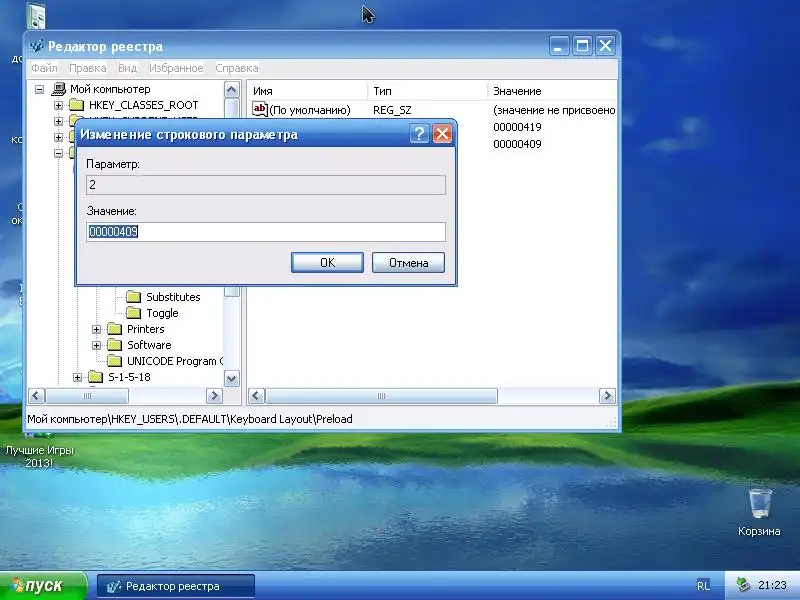Screen dimensions: 800x600
Task: Select the S-1-5-18 folder icon
Action: click(95, 377)
